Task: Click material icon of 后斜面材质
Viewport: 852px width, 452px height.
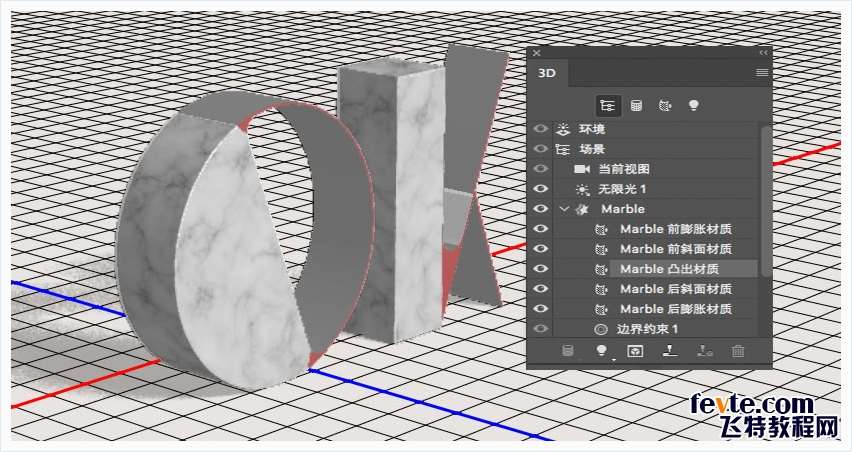Action: [601, 289]
